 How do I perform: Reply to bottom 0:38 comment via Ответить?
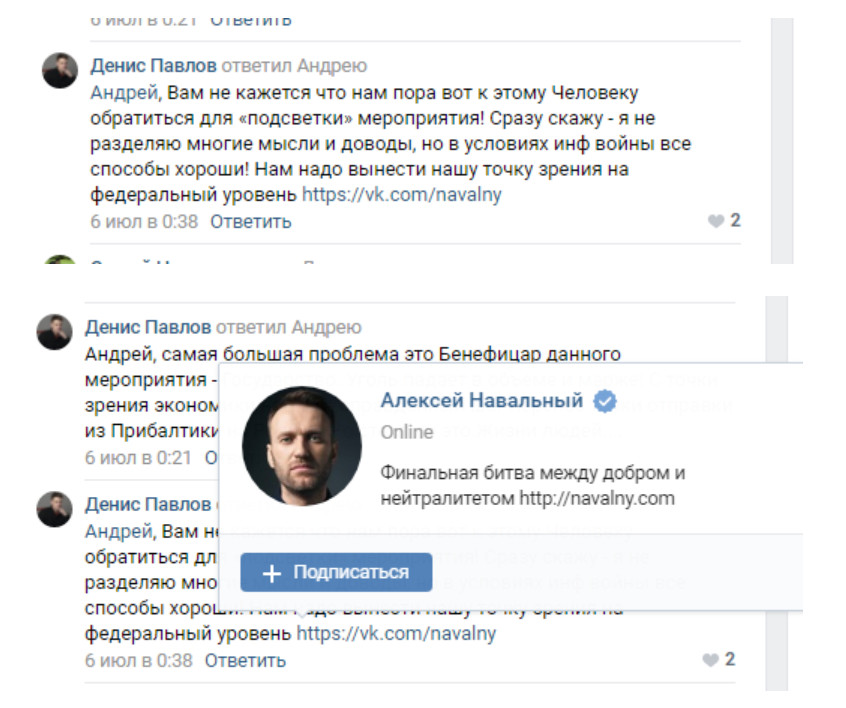(x=245, y=661)
